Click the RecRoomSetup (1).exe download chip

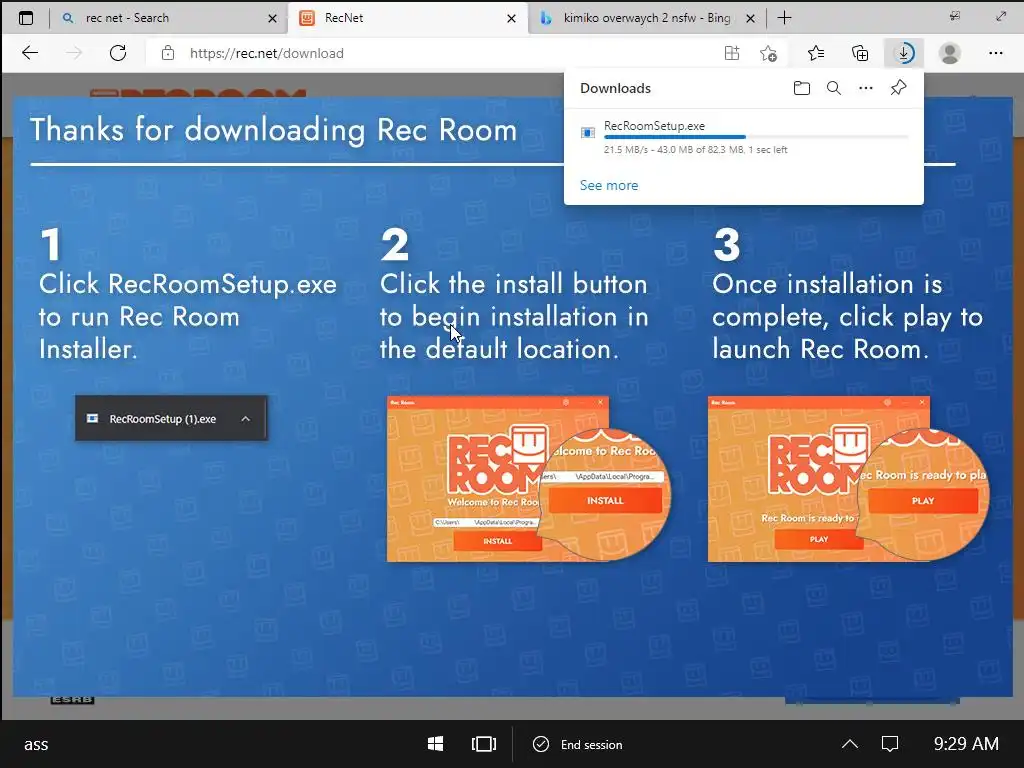170,418
